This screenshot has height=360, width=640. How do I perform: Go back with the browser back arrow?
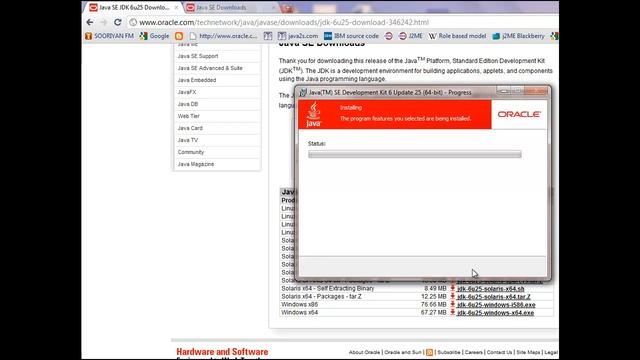[x=90, y=22]
